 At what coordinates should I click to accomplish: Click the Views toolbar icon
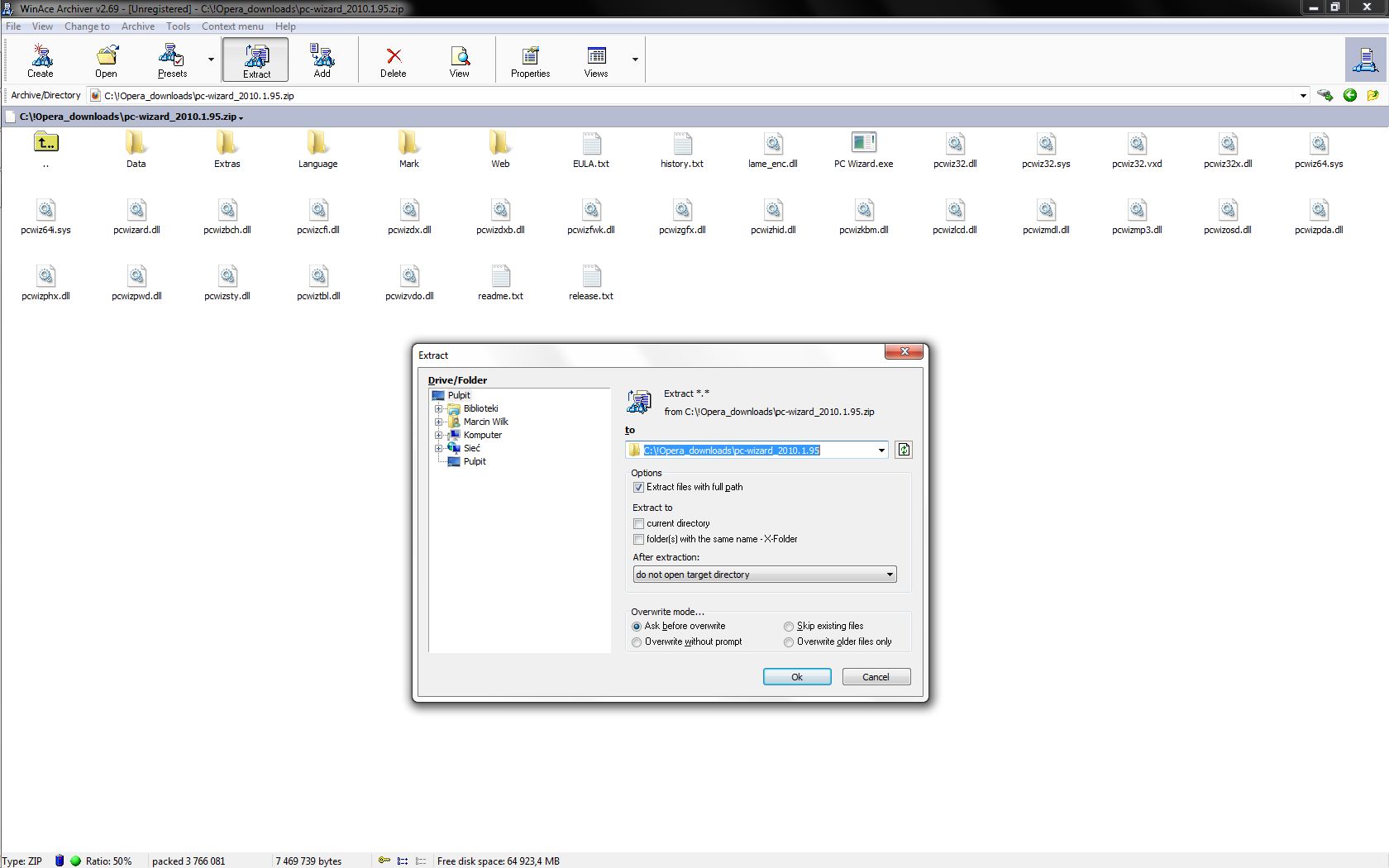tap(596, 60)
